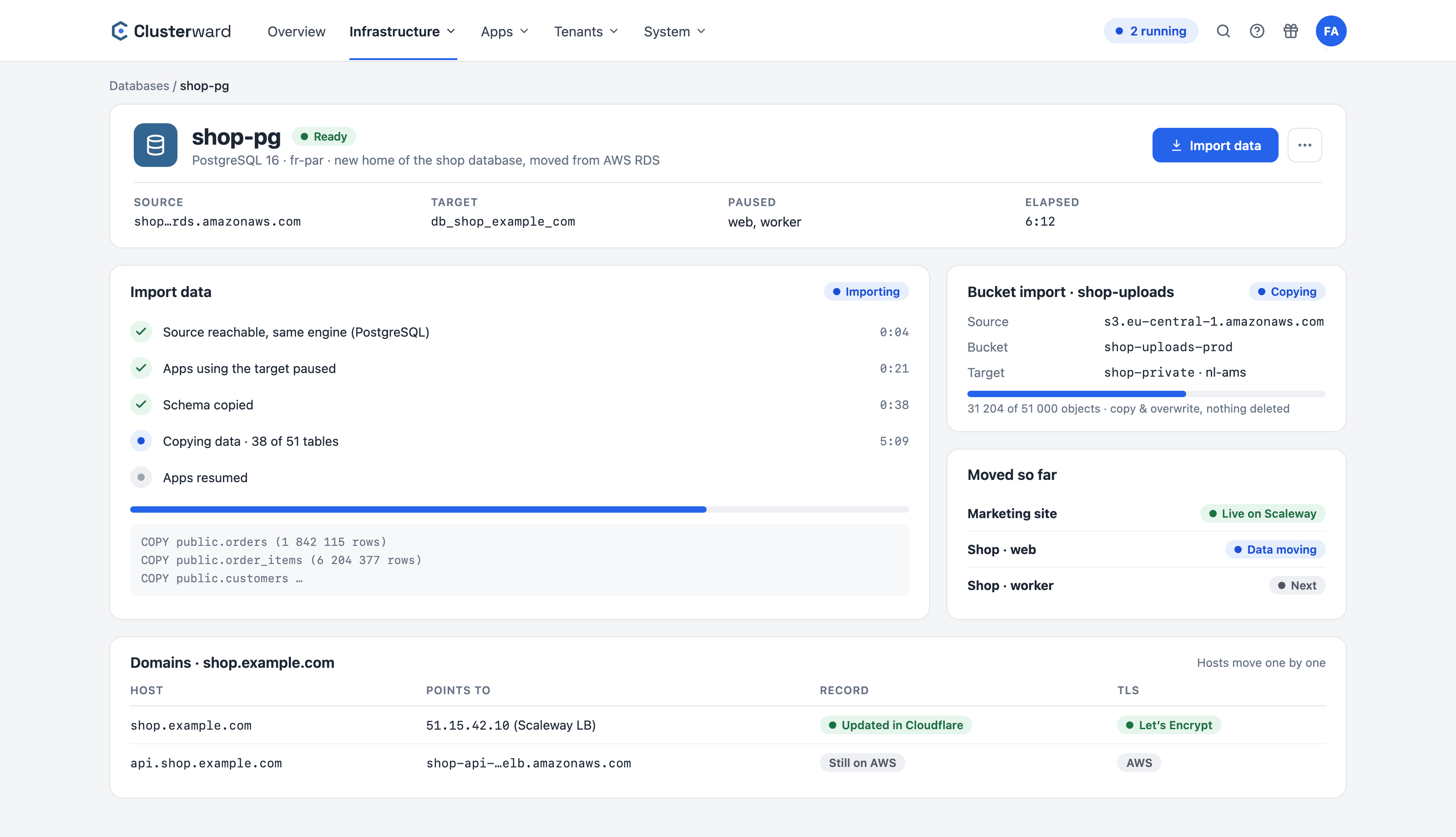Image resolution: width=1456 pixels, height=837 pixels.
Task: Click paused 'web, worker' value
Action: (764, 222)
